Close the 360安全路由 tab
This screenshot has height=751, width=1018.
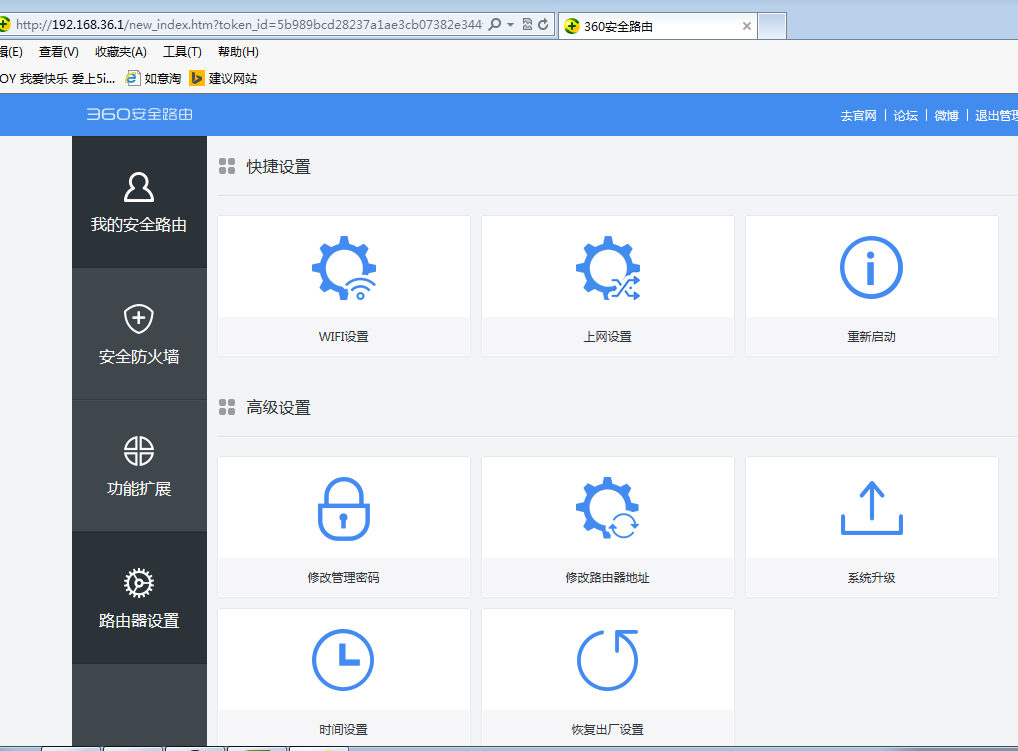click(747, 26)
